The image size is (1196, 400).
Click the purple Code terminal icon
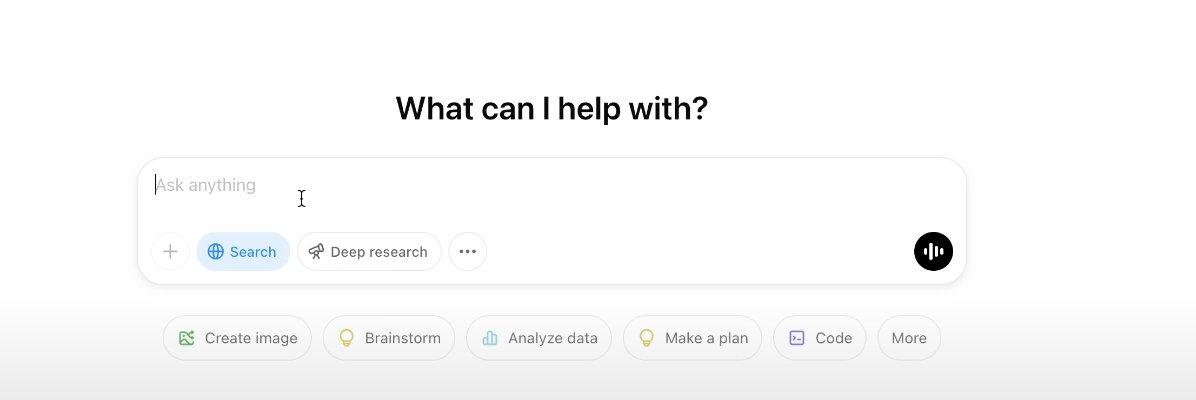(x=797, y=338)
